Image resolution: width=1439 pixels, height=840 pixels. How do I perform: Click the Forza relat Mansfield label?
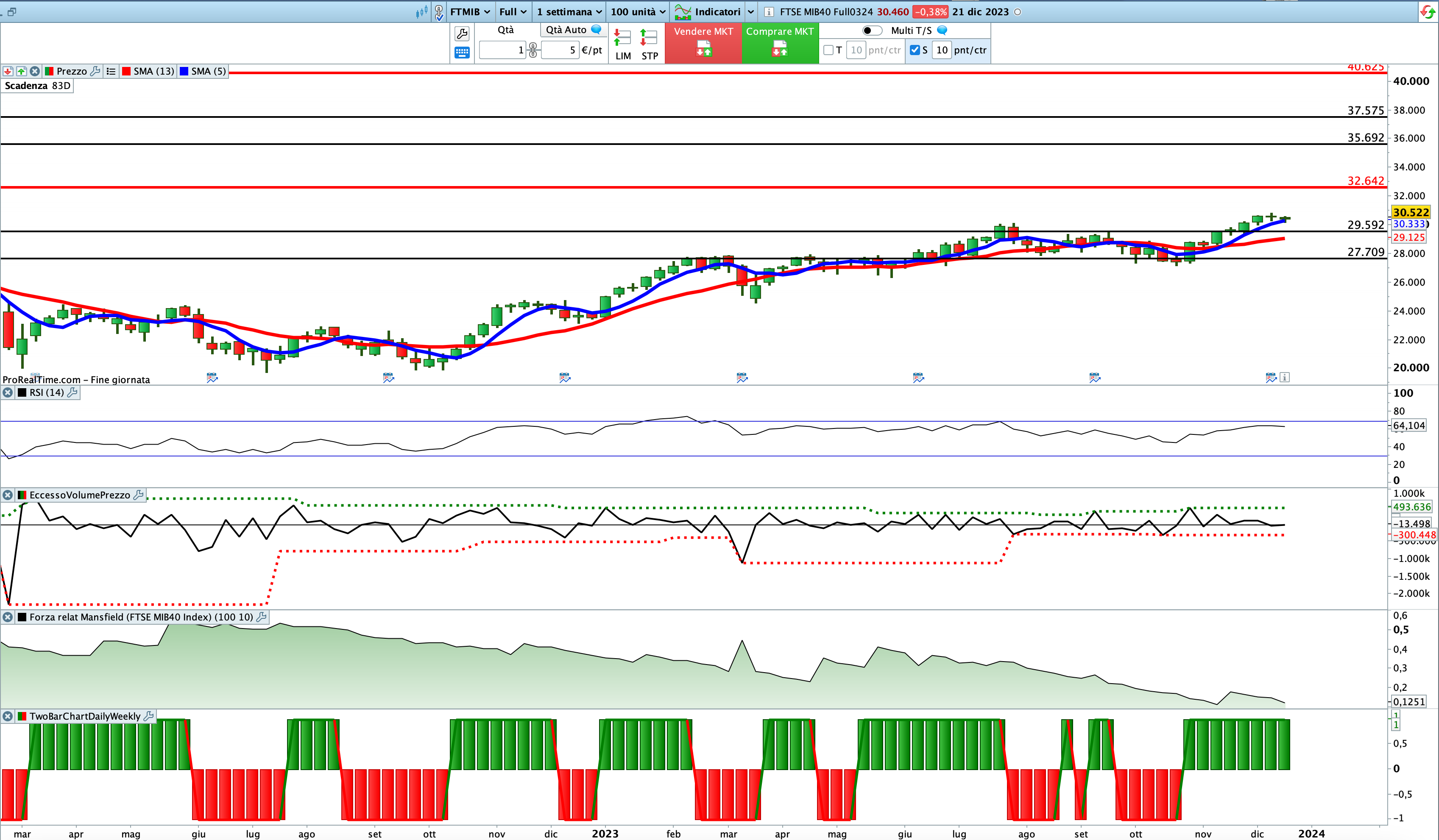[141, 617]
